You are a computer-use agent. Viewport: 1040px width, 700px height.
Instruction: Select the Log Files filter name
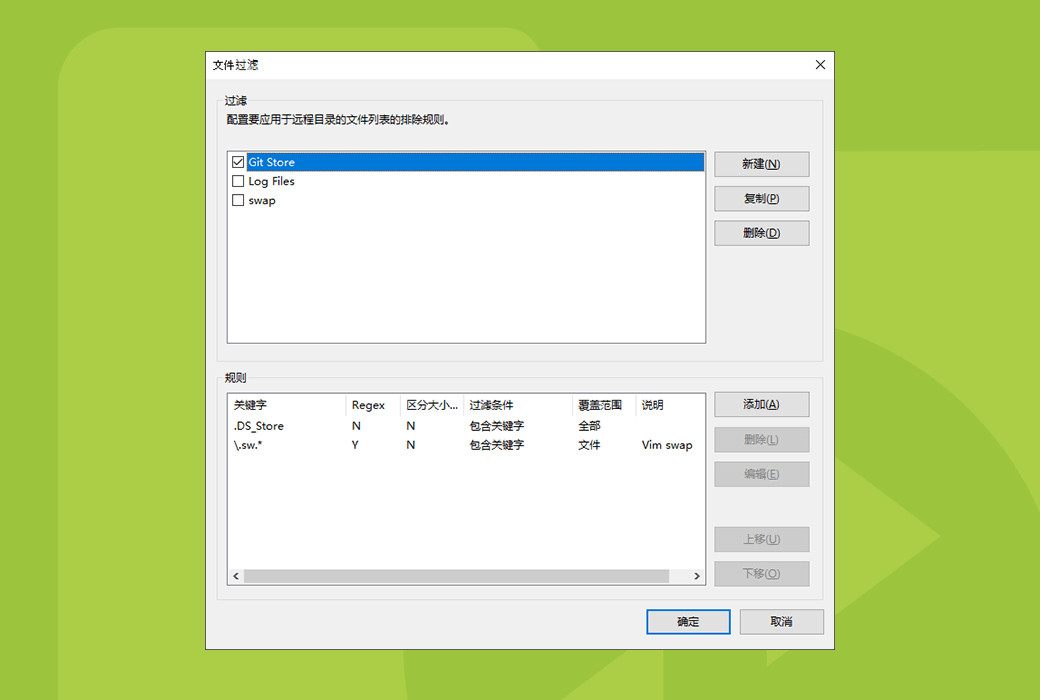(x=271, y=181)
